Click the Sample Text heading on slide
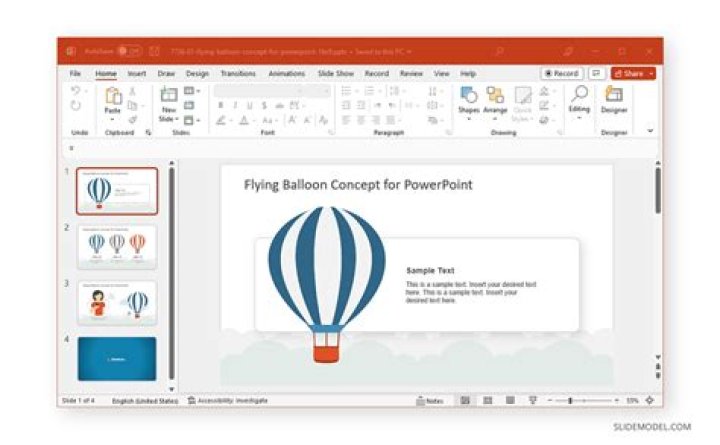720x445 pixels. pyautogui.click(x=430, y=270)
